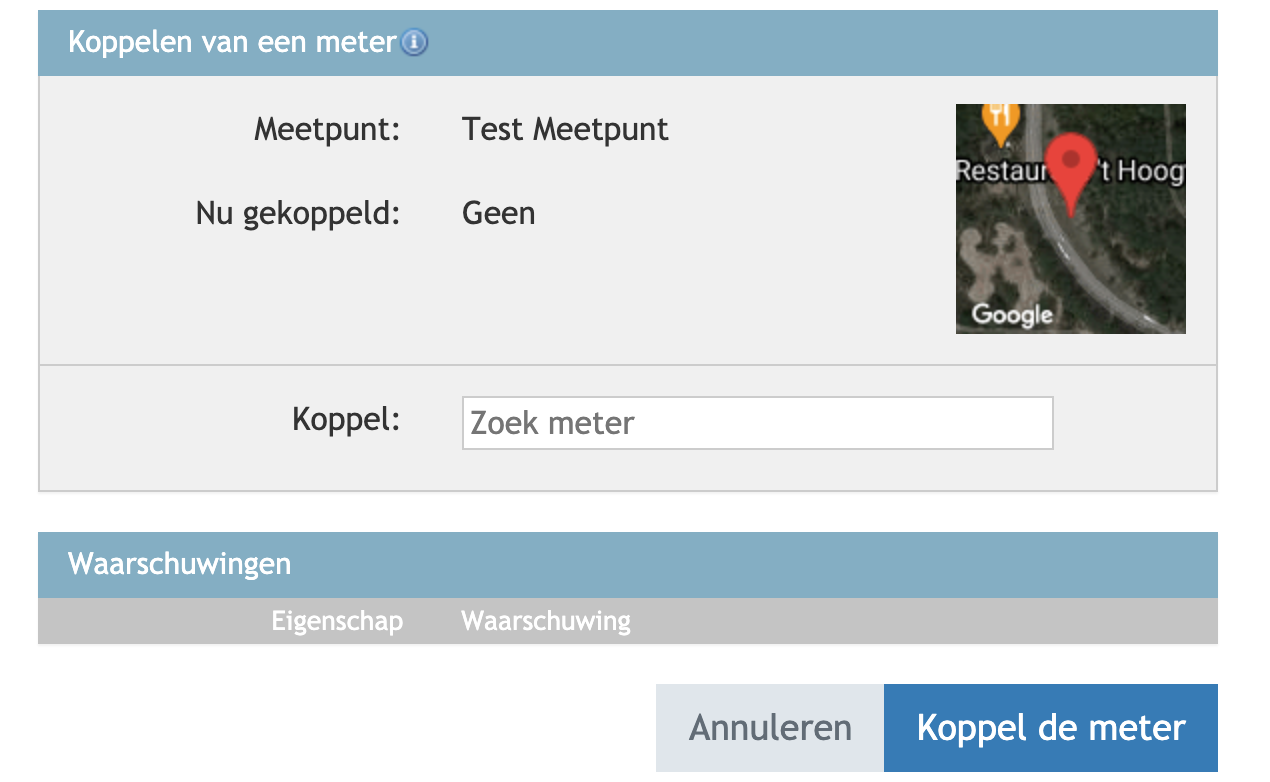This screenshot has height=782, width=1270.
Task: Open the map preview of the Meetpunt
Action: click(1070, 218)
